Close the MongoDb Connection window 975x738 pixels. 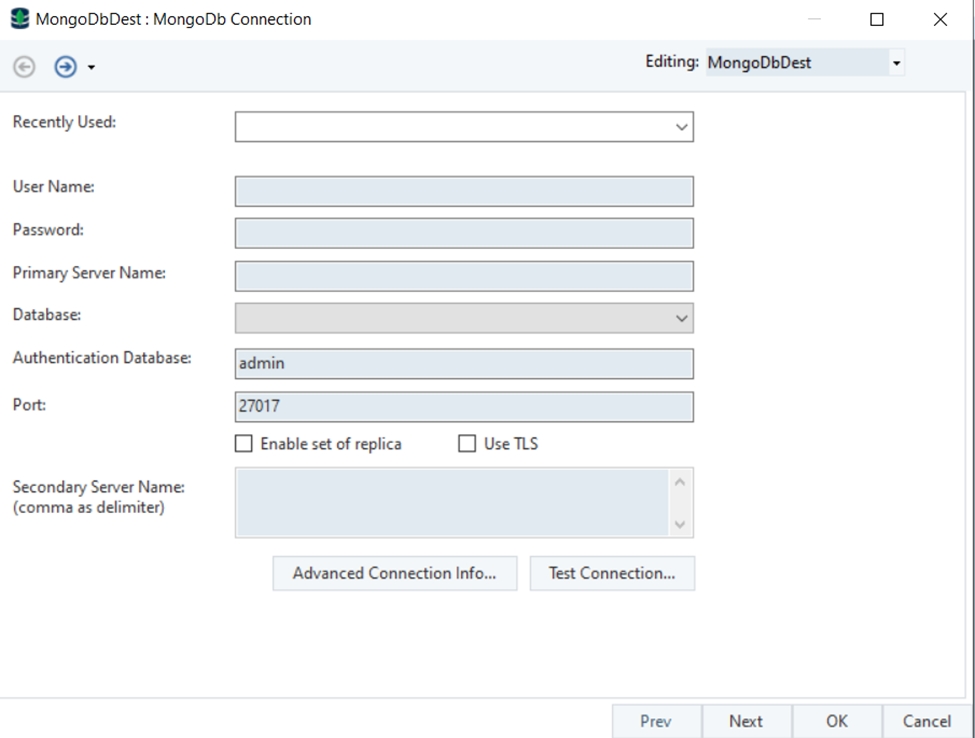click(x=940, y=19)
